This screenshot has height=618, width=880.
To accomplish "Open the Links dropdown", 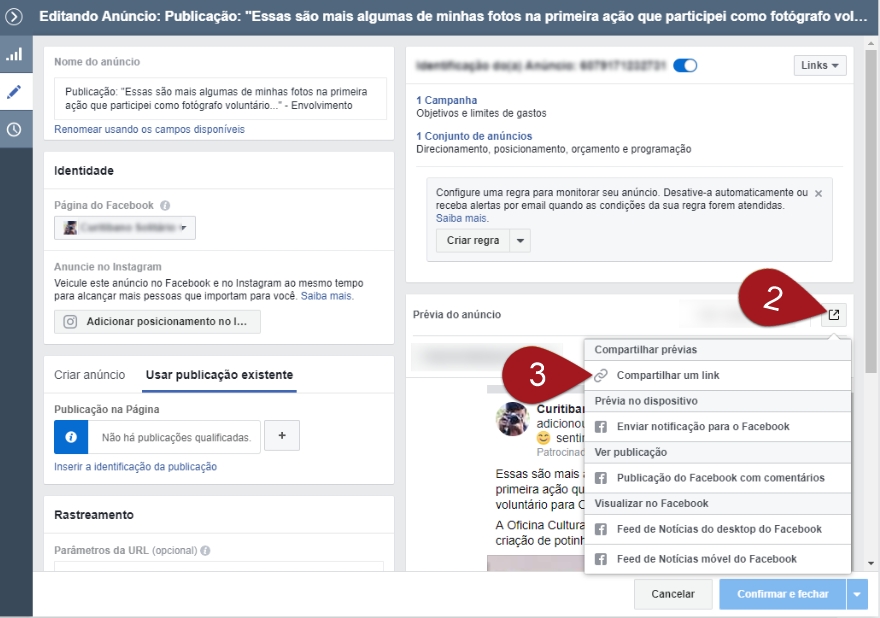I will (x=820, y=65).
